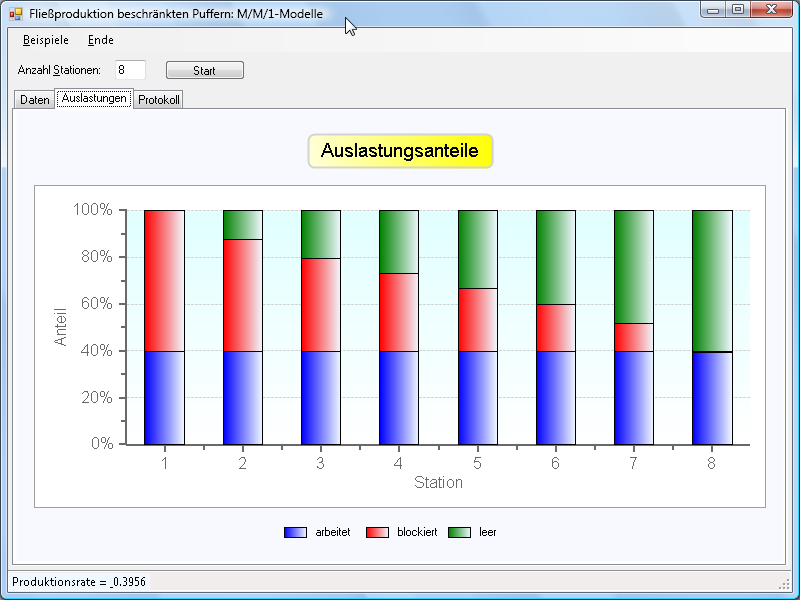Click the red blocked segment of station 3
The width and height of the screenshot is (800, 600).
click(321, 305)
